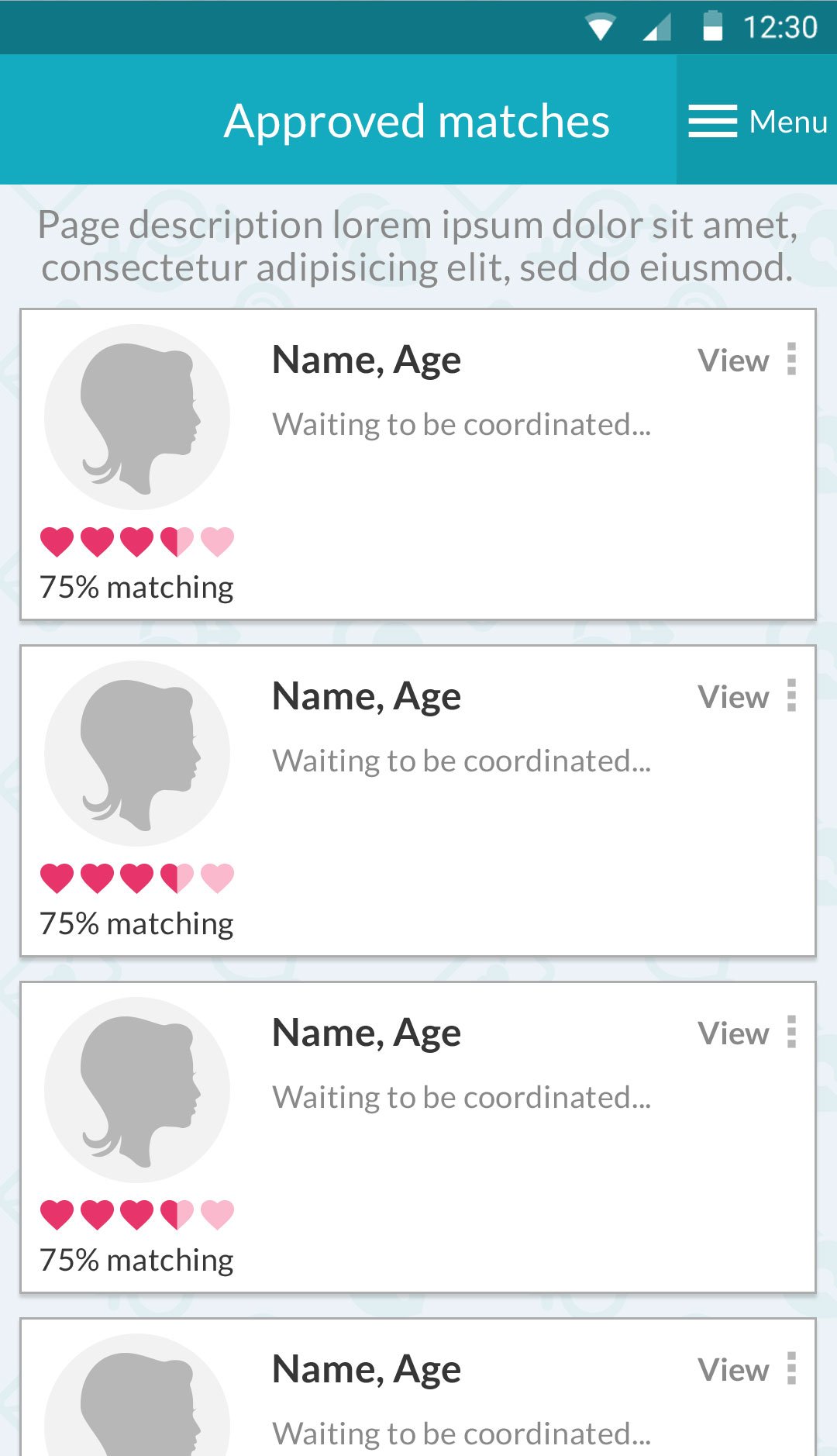Click View on the first match card
Viewport: 837px width, 1456px height.
(x=733, y=361)
